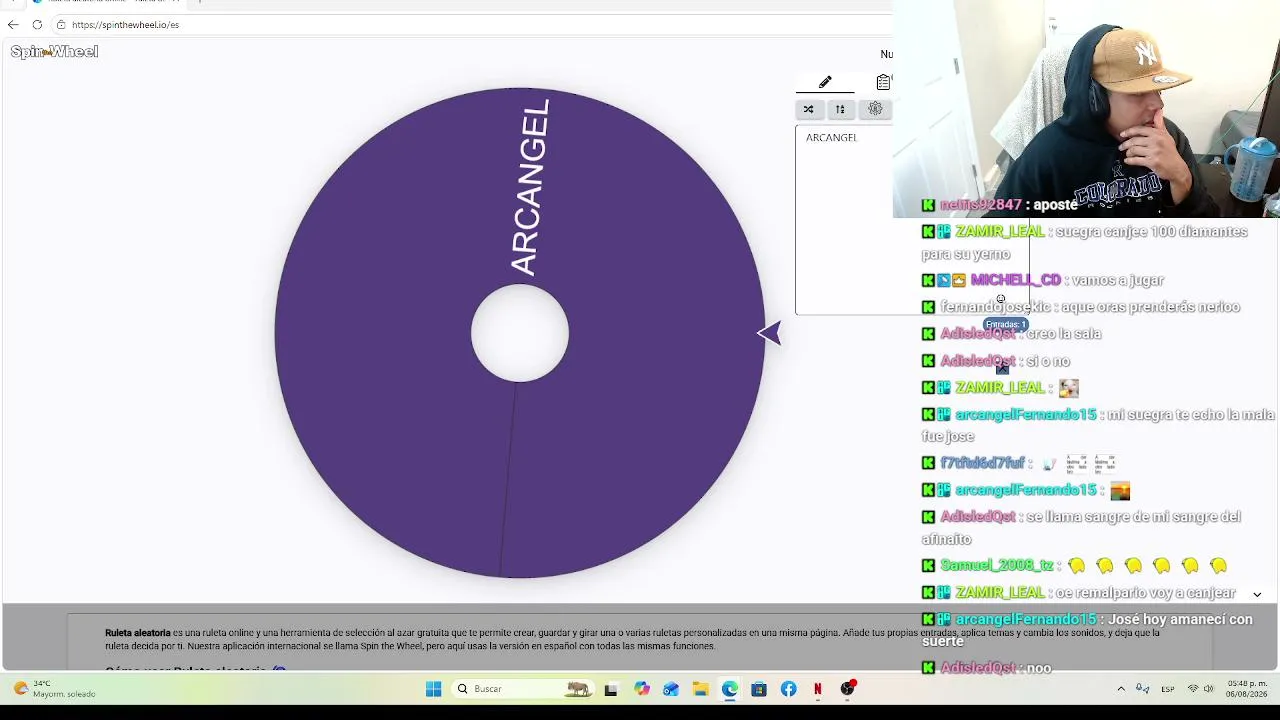Open the network Wi-Fi tray icon

point(1192,689)
